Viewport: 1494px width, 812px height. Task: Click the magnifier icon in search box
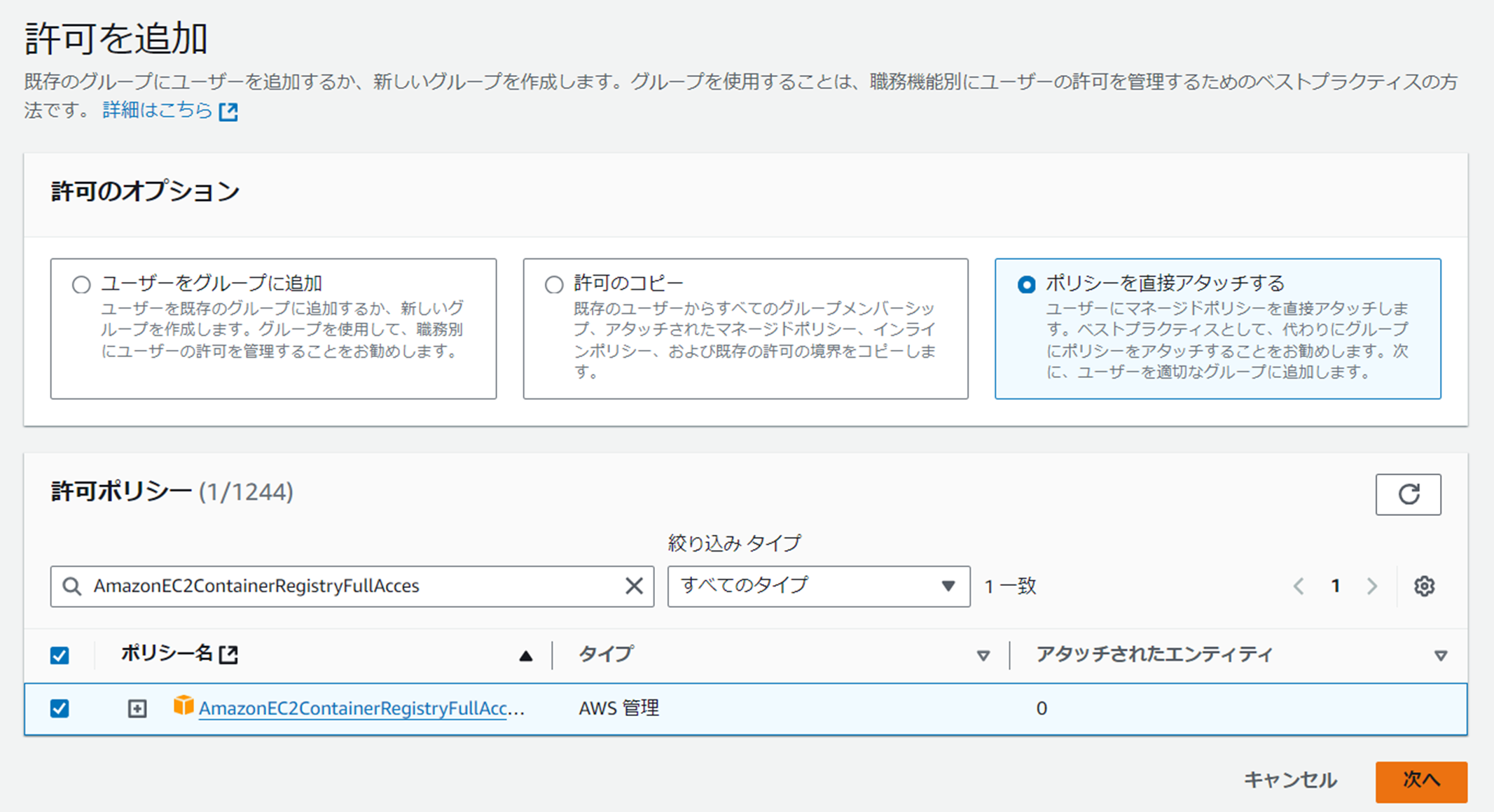tap(71, 586)
